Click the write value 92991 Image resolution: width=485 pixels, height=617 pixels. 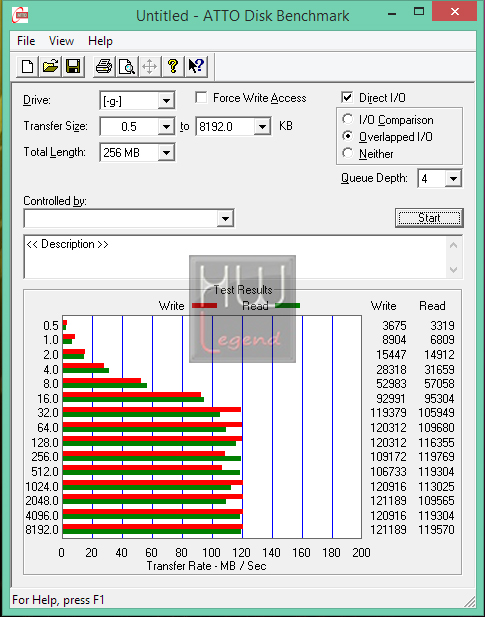pyautogui.click(x=391, y=399)
